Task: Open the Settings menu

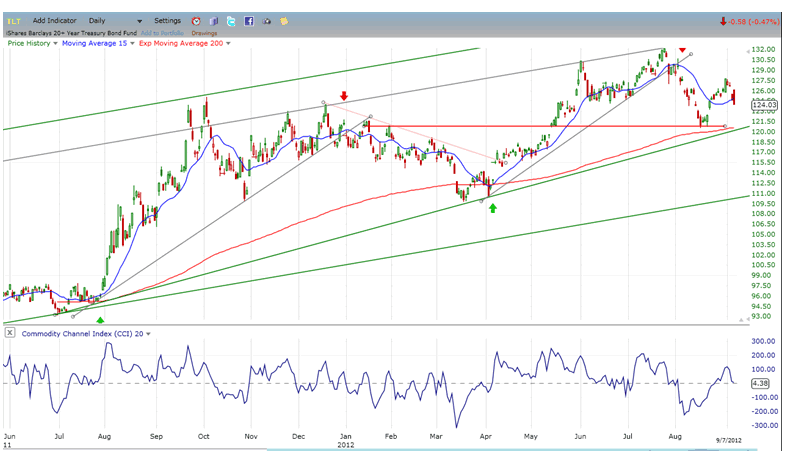Action: pyautogui.click(x=167, y=20)
